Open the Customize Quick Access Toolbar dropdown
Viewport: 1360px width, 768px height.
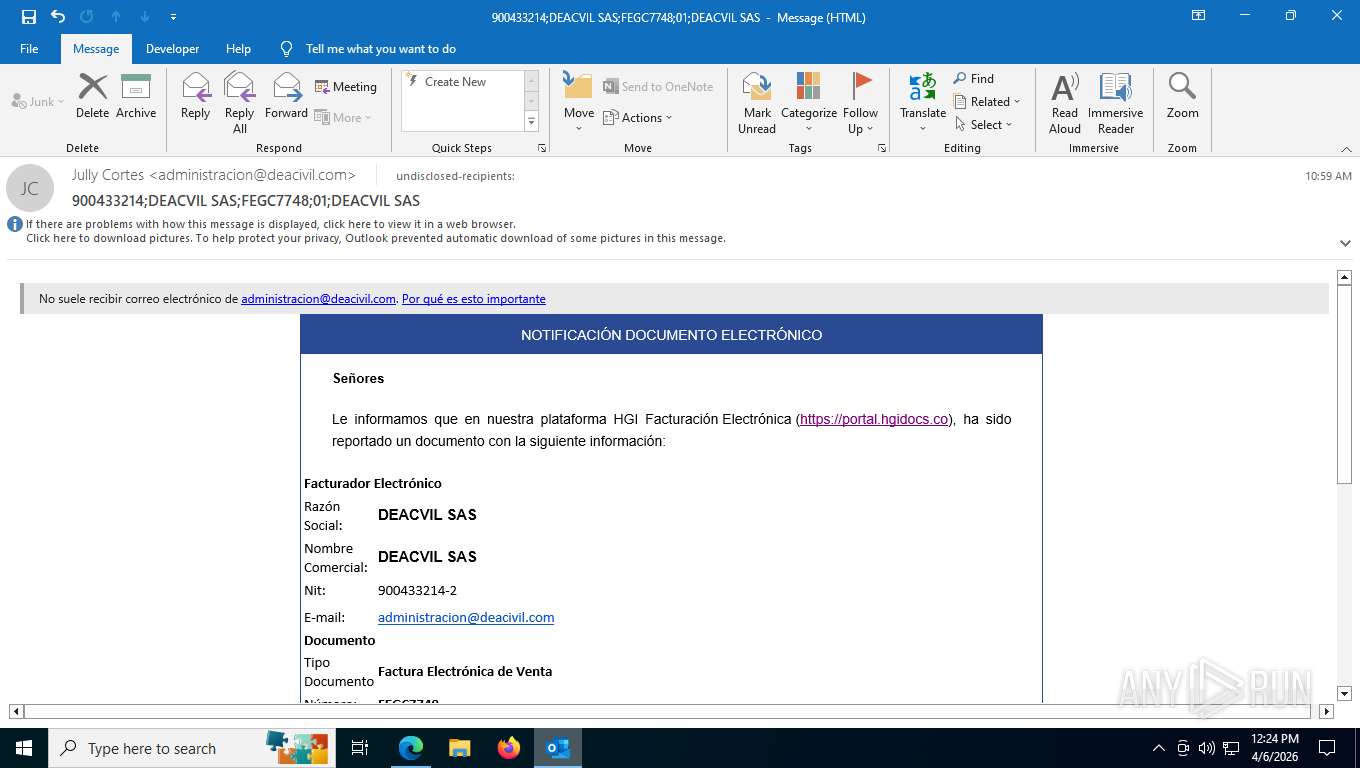174,17
